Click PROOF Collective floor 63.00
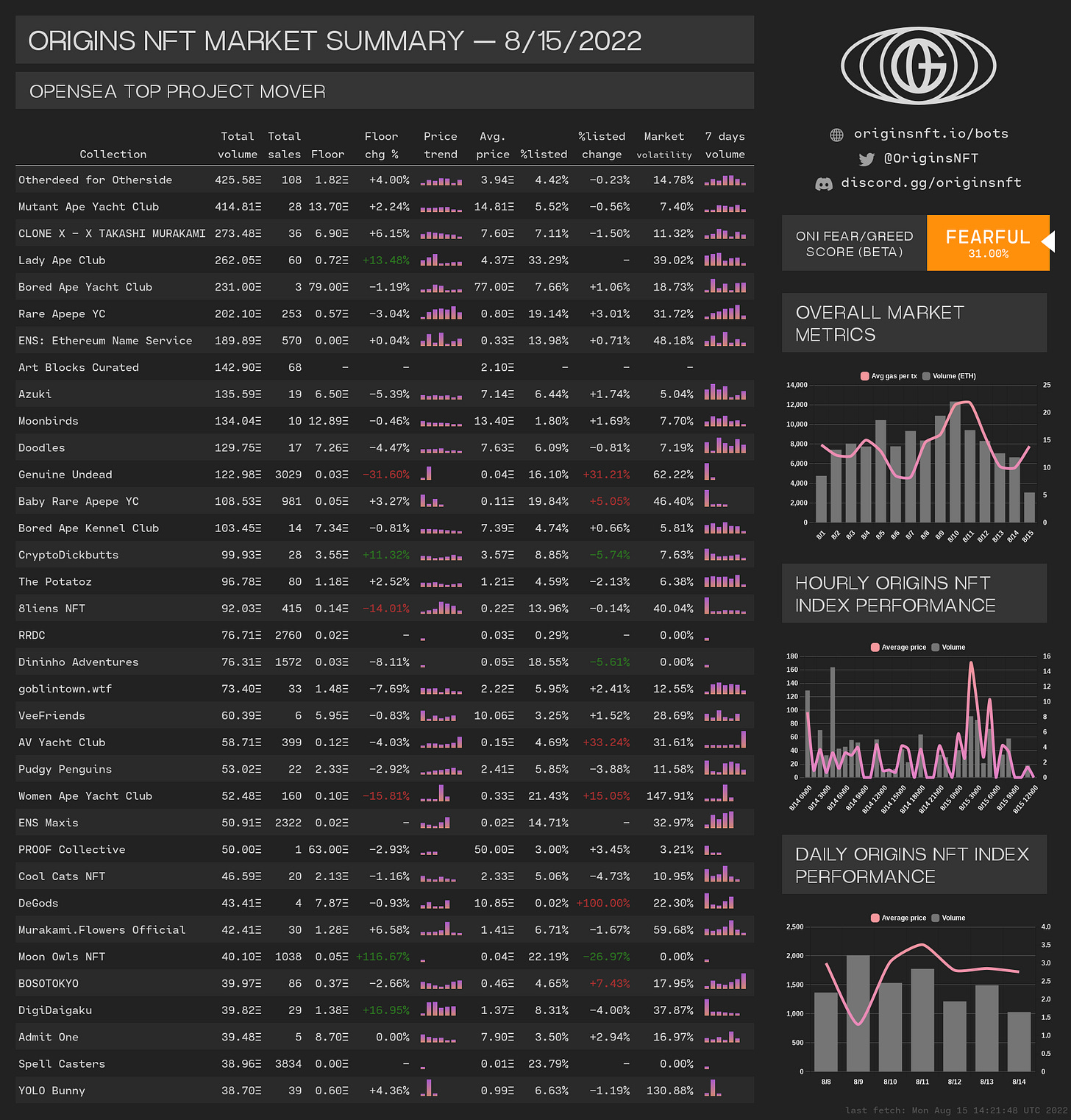 [328, 850]
